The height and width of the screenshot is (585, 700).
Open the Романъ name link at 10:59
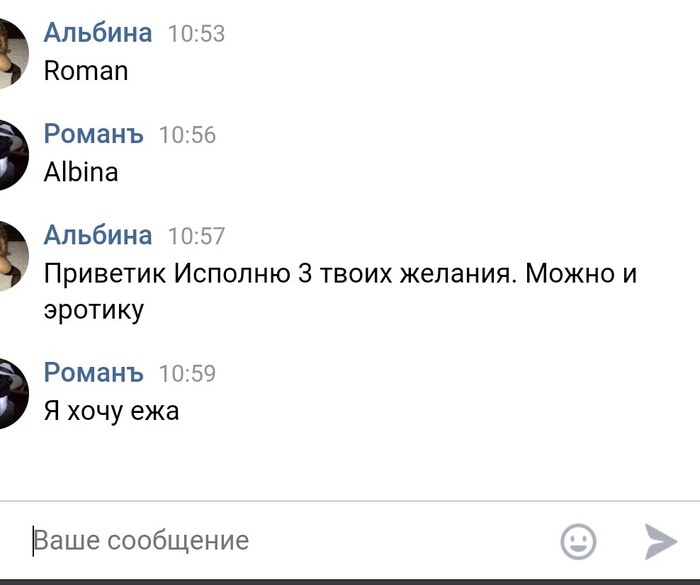[x=94, y=373]
